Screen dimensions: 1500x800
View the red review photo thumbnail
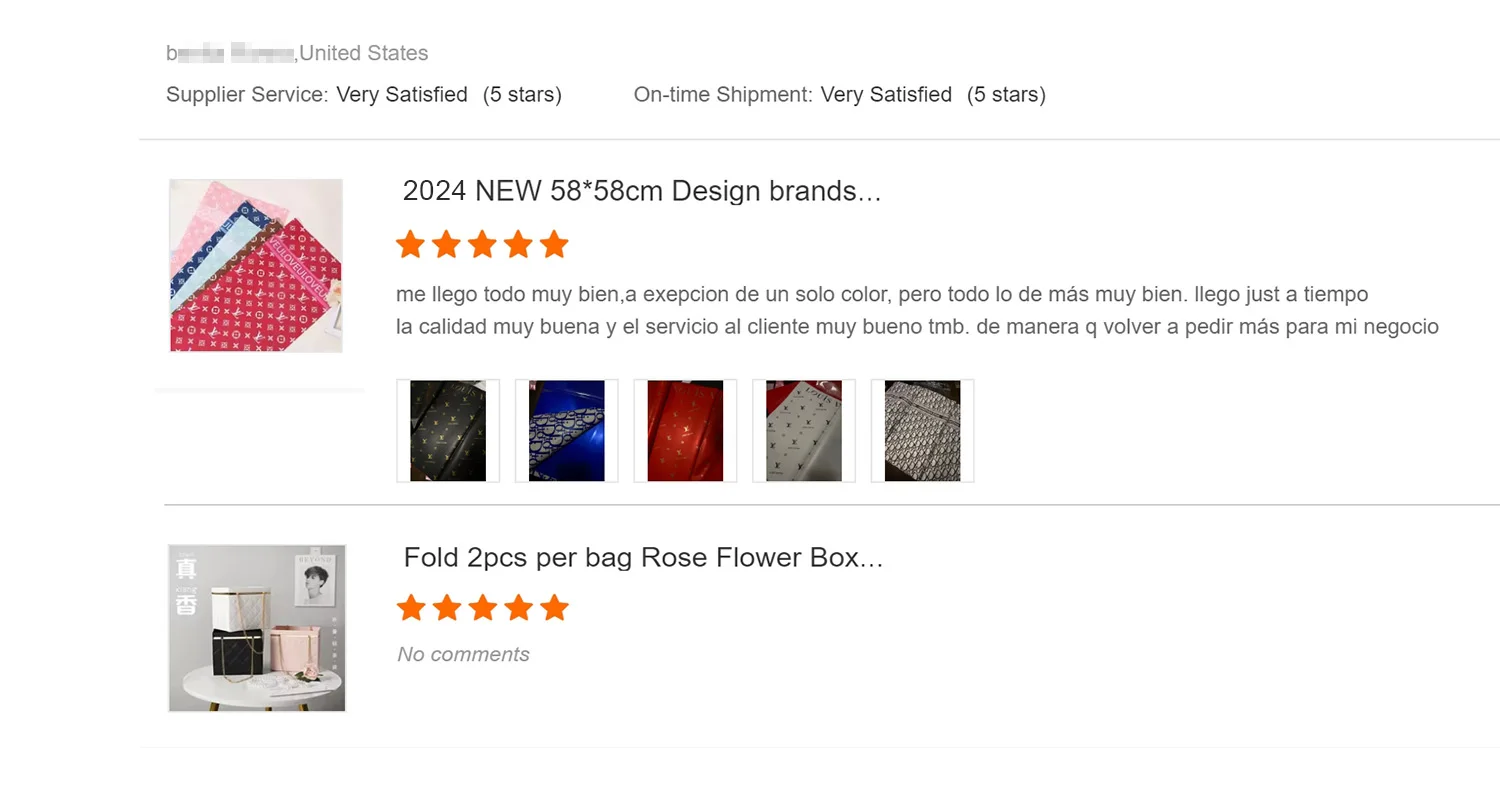coord(685,431)
